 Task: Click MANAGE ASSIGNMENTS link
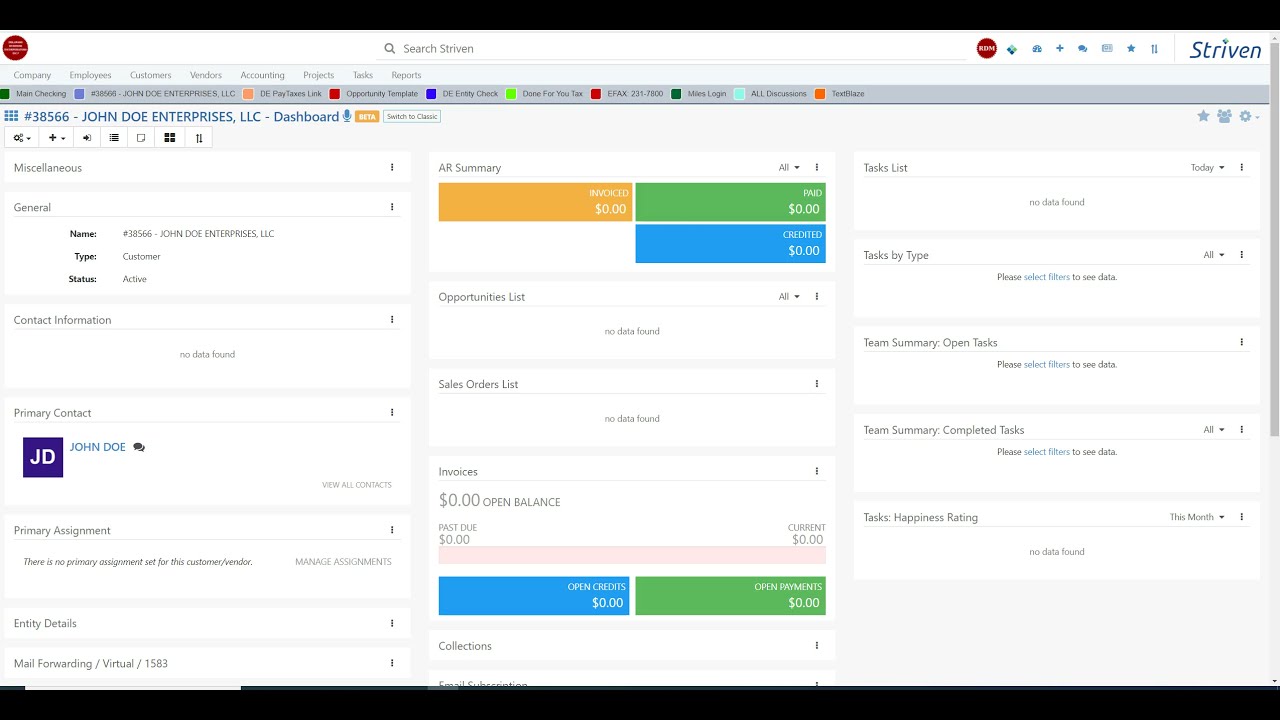343,562
